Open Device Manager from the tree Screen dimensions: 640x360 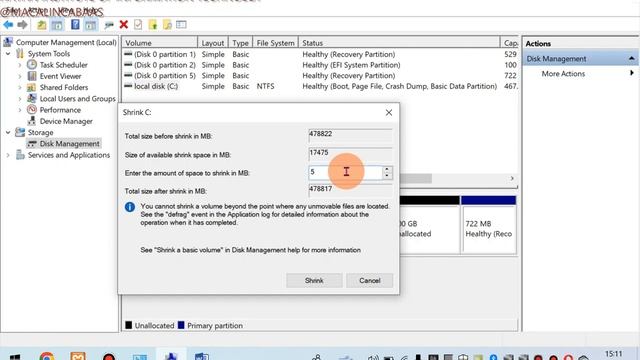pyautogui.click(x=66, y=121)
